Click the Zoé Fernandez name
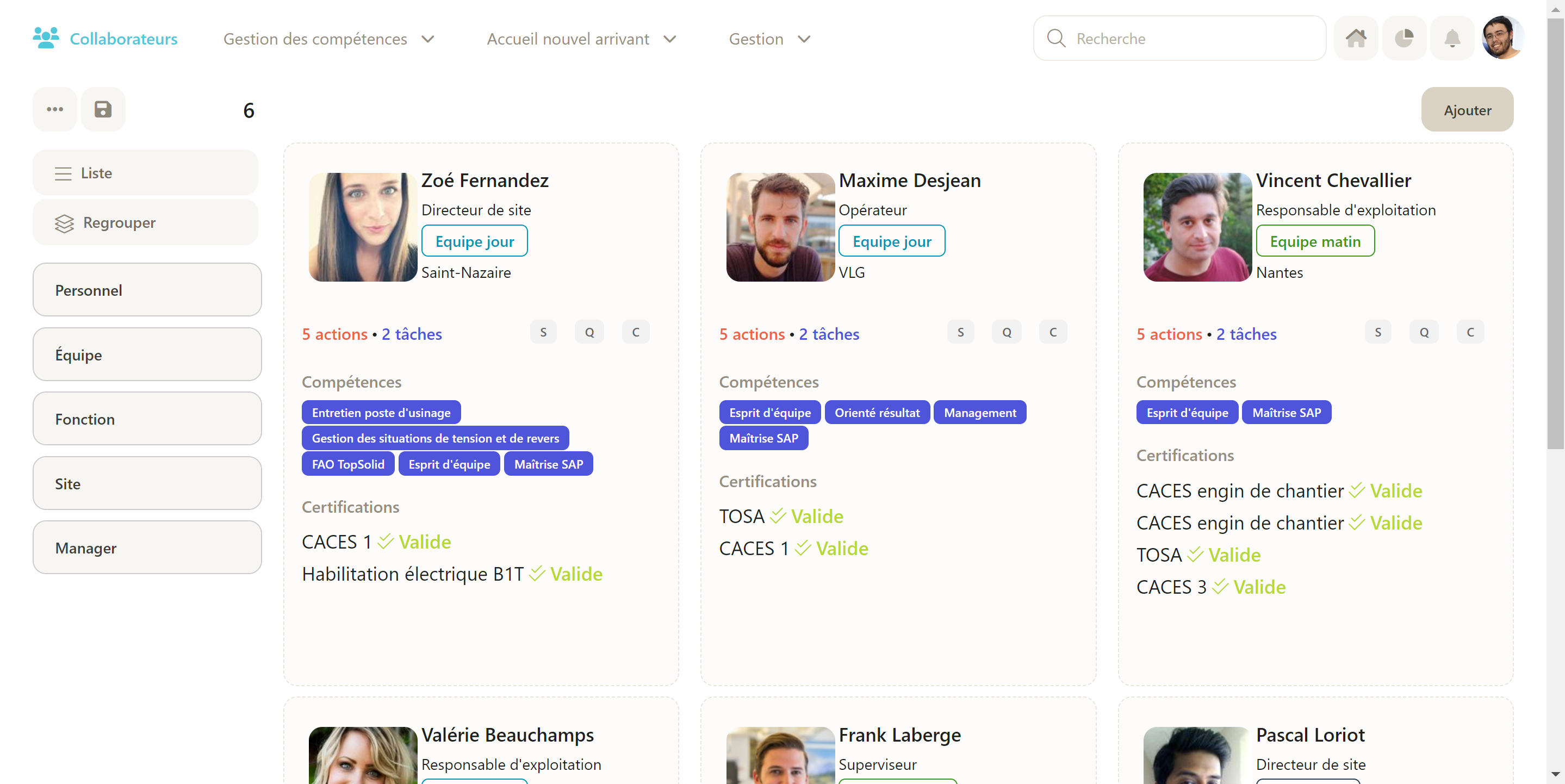Image resolution: width=1565 pixels, height=784 pixels. (485, 181)
